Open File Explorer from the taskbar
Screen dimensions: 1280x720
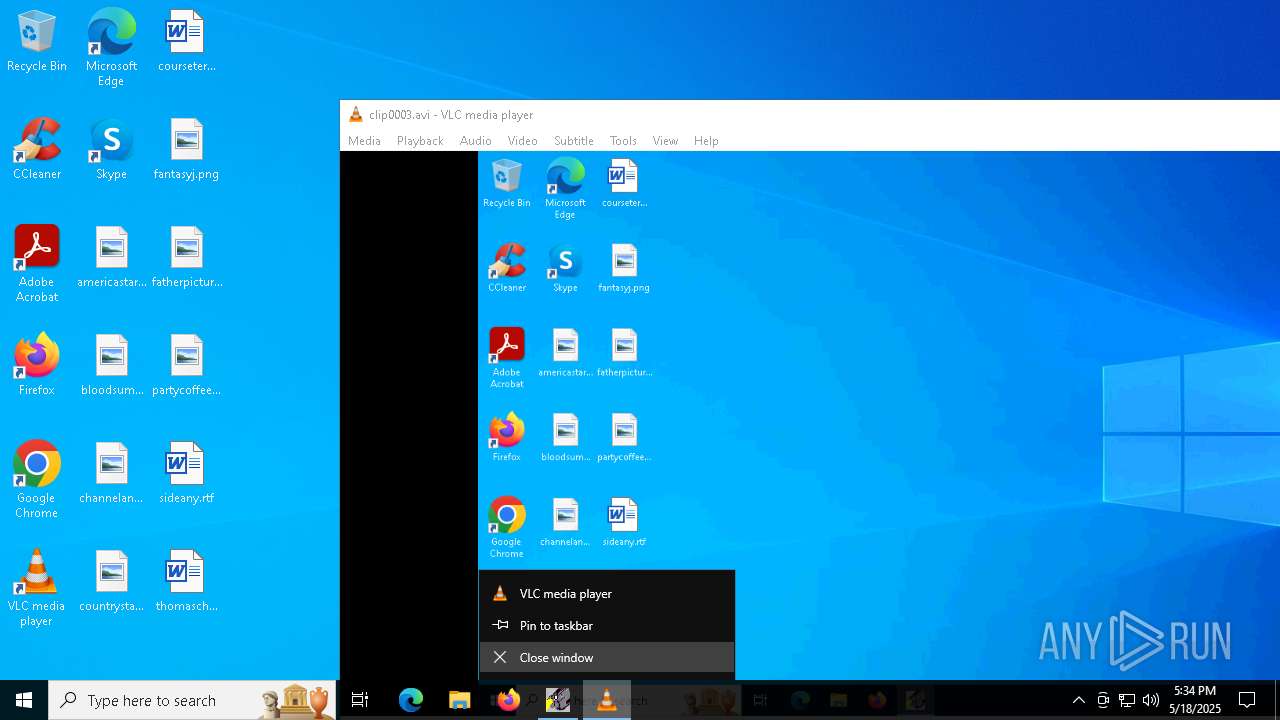click(459, 700)
